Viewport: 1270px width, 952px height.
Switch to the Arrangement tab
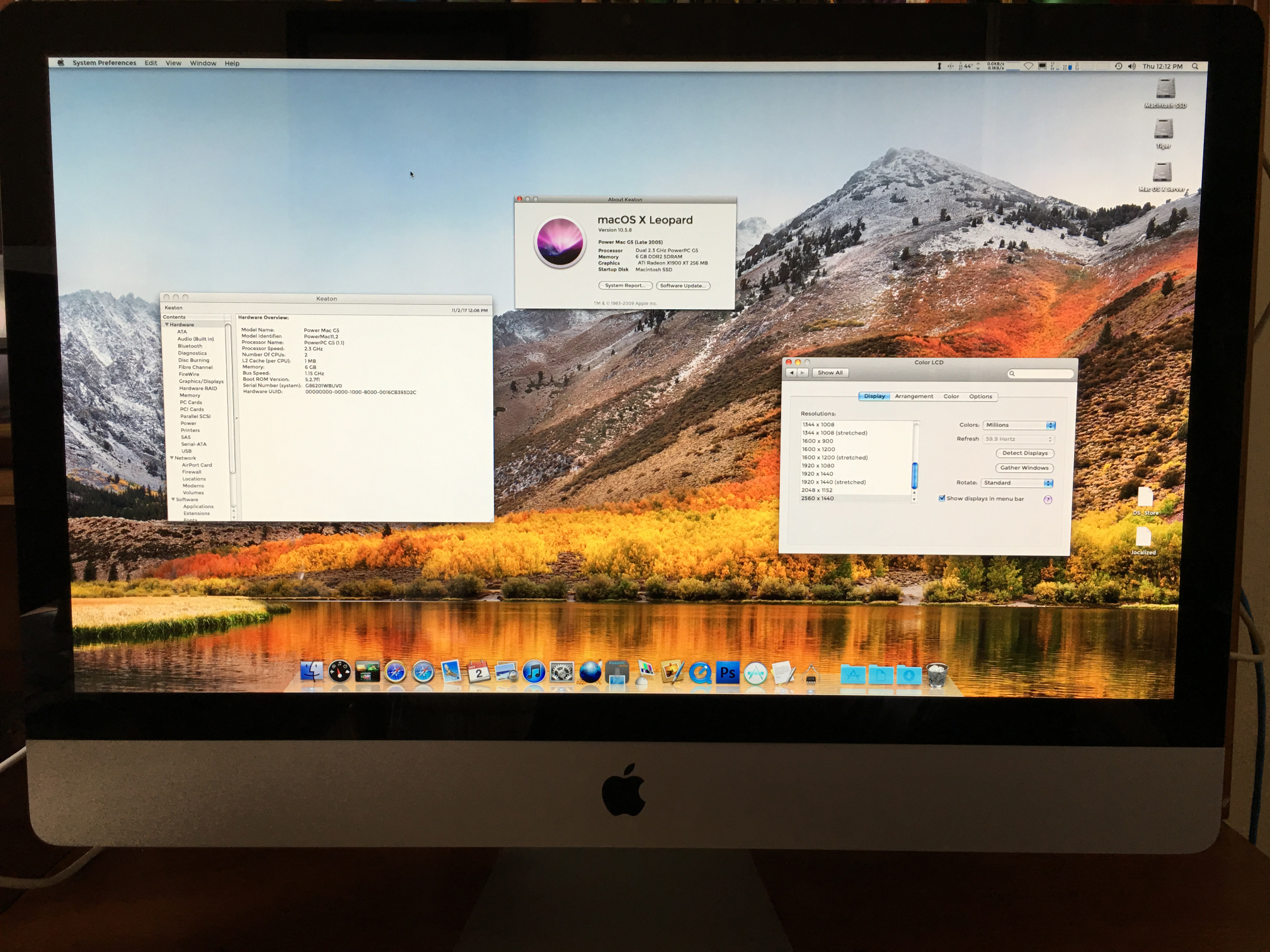[x=915, y=396]
